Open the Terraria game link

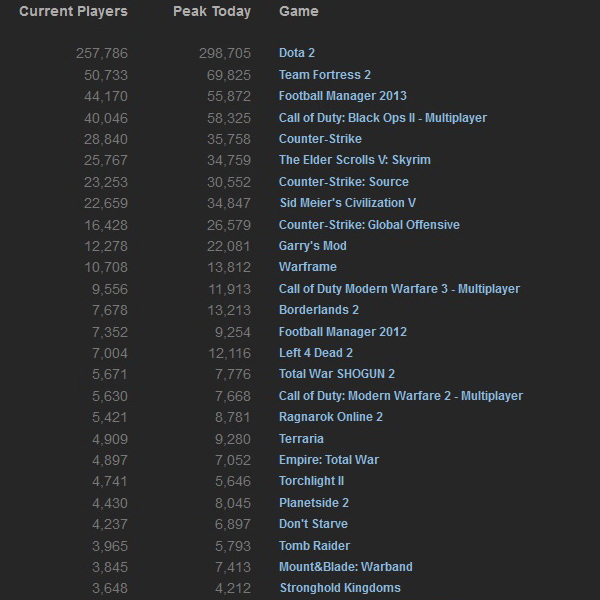[x=301, y=439]
